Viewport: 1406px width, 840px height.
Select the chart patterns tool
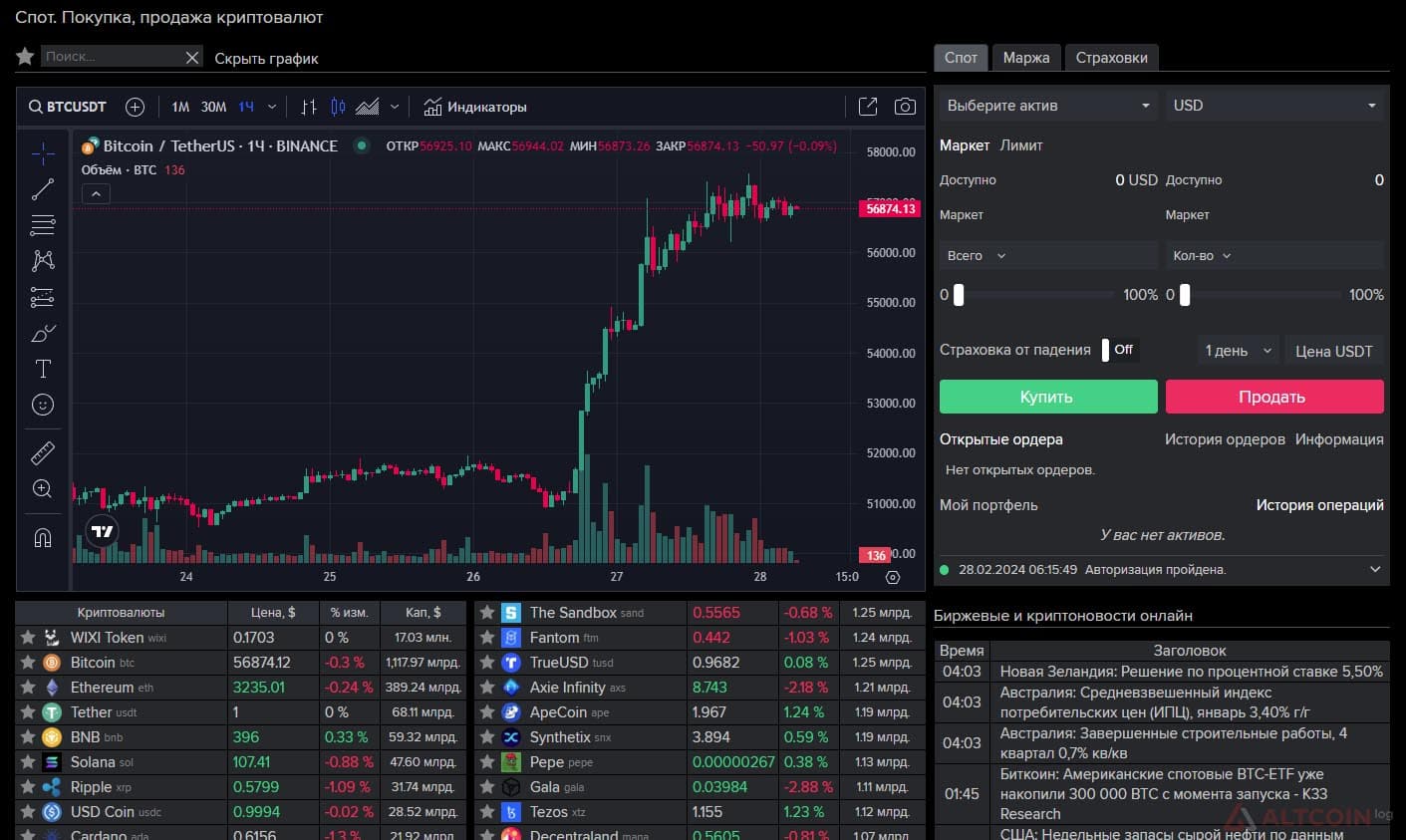43,260
